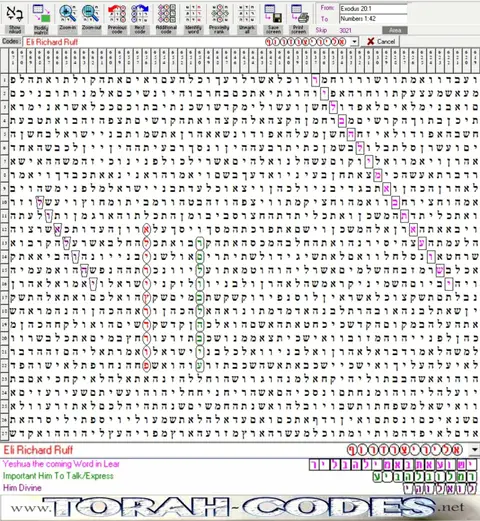Select the 'Him Divine' result row
The width and height of the screenshot is (480, 521).
[x=239, y=488]
